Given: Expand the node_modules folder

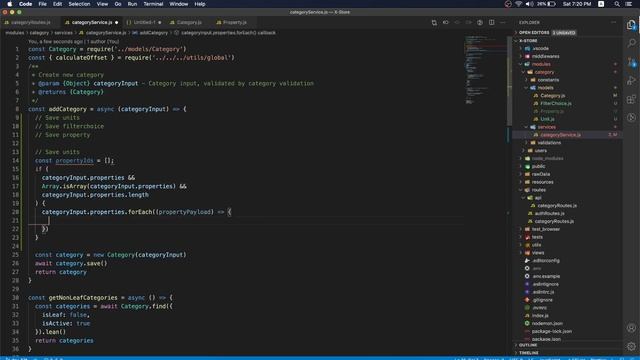Looking at the screenshot, I should [x=547, y=158].
